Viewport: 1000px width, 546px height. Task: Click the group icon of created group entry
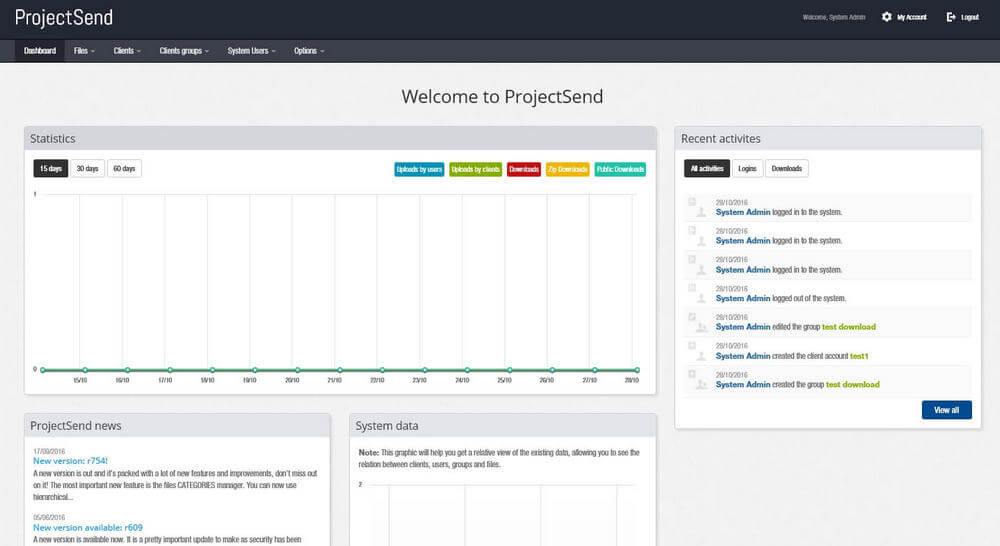(701, 385)
